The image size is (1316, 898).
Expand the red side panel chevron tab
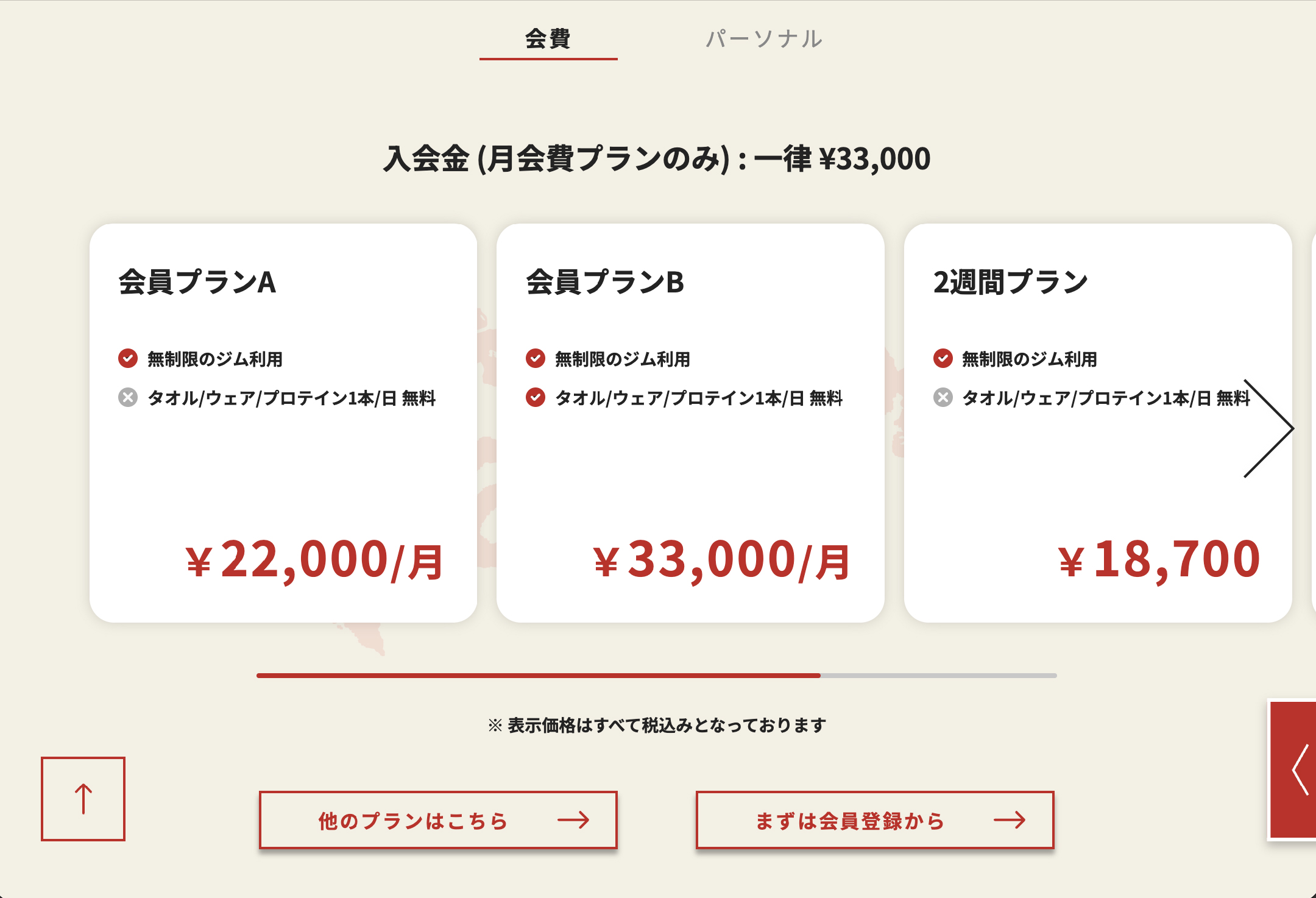(x=1299, y=770)
